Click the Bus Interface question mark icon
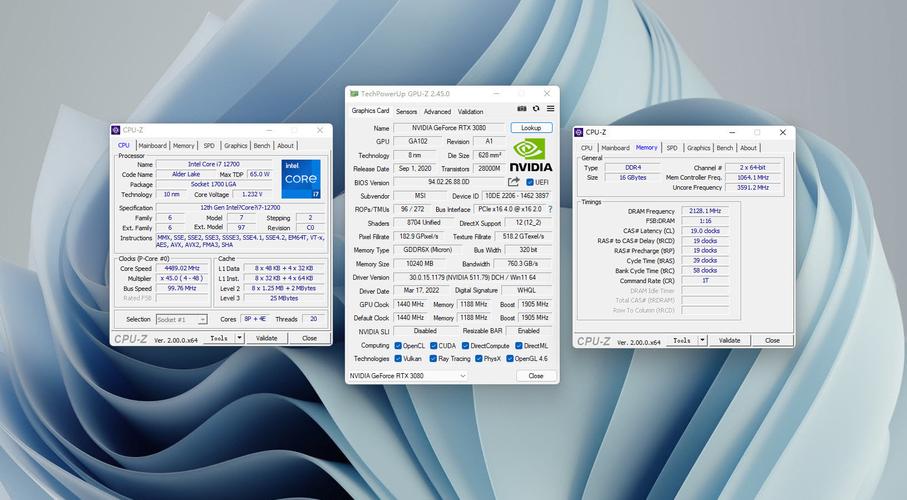 click(x=550, y=209)
